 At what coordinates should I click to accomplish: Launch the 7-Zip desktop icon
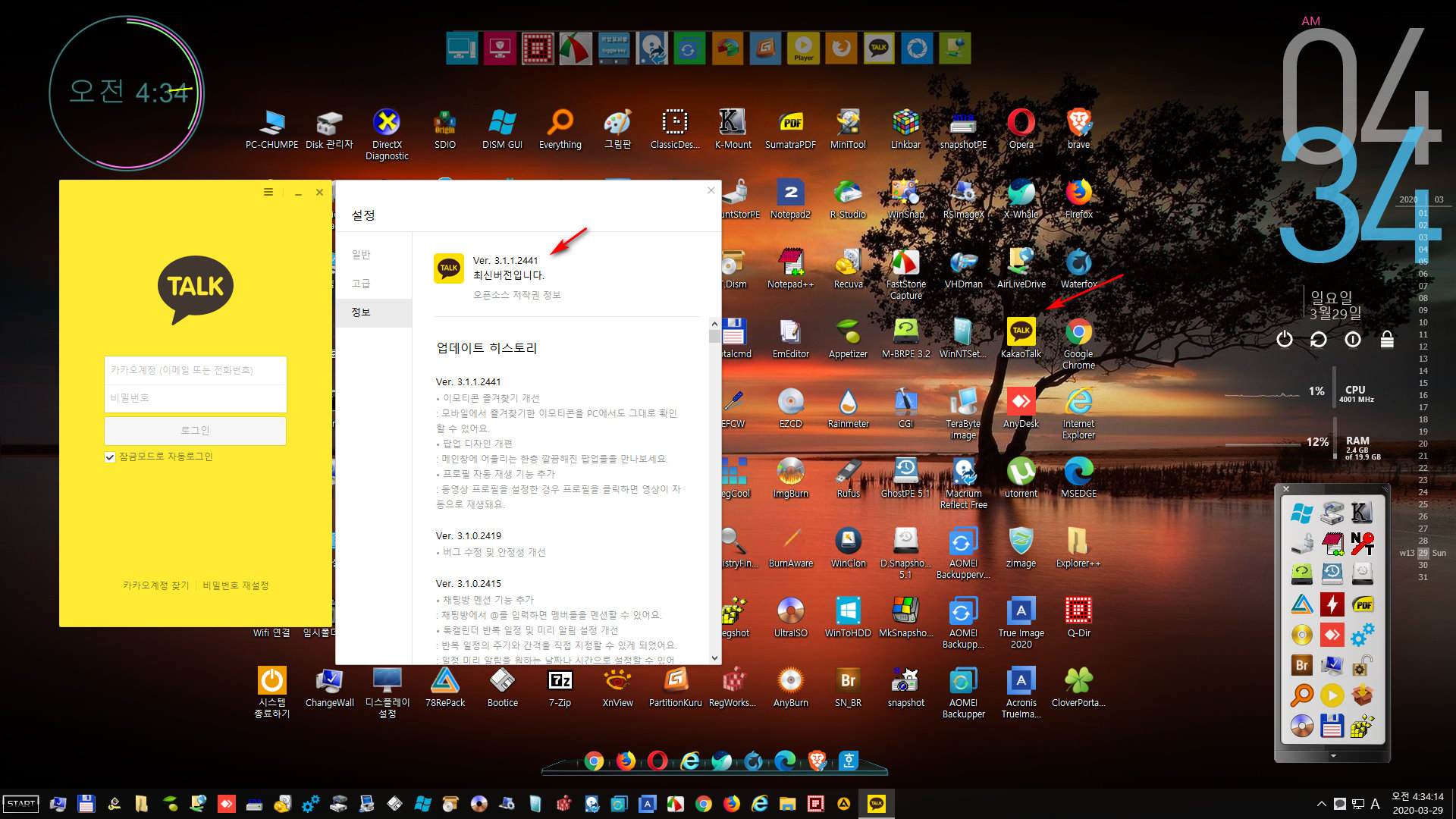click(560, 687)
